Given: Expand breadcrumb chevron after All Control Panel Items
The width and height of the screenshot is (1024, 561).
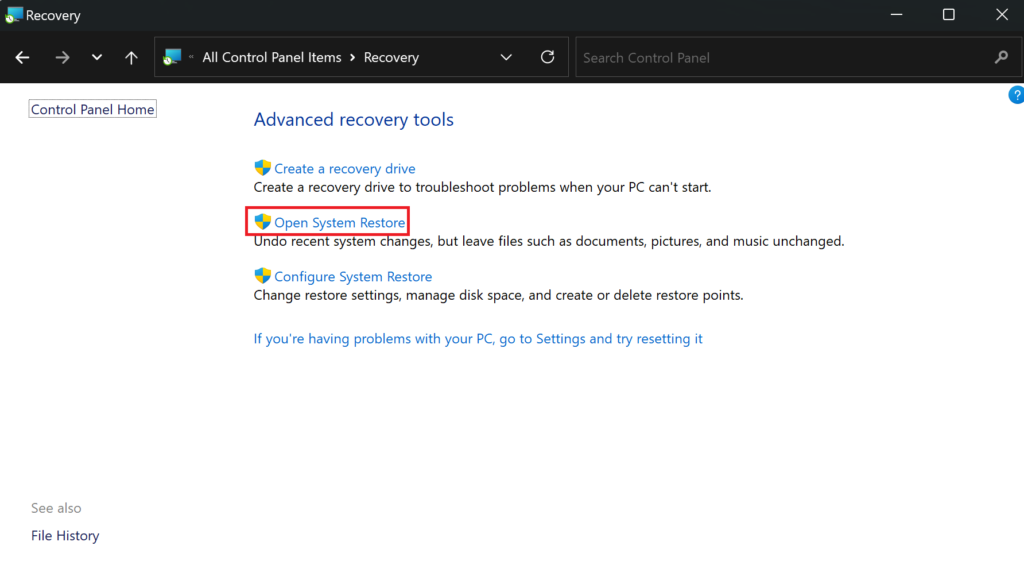Looking at the screenshot, I should (353, 58).
